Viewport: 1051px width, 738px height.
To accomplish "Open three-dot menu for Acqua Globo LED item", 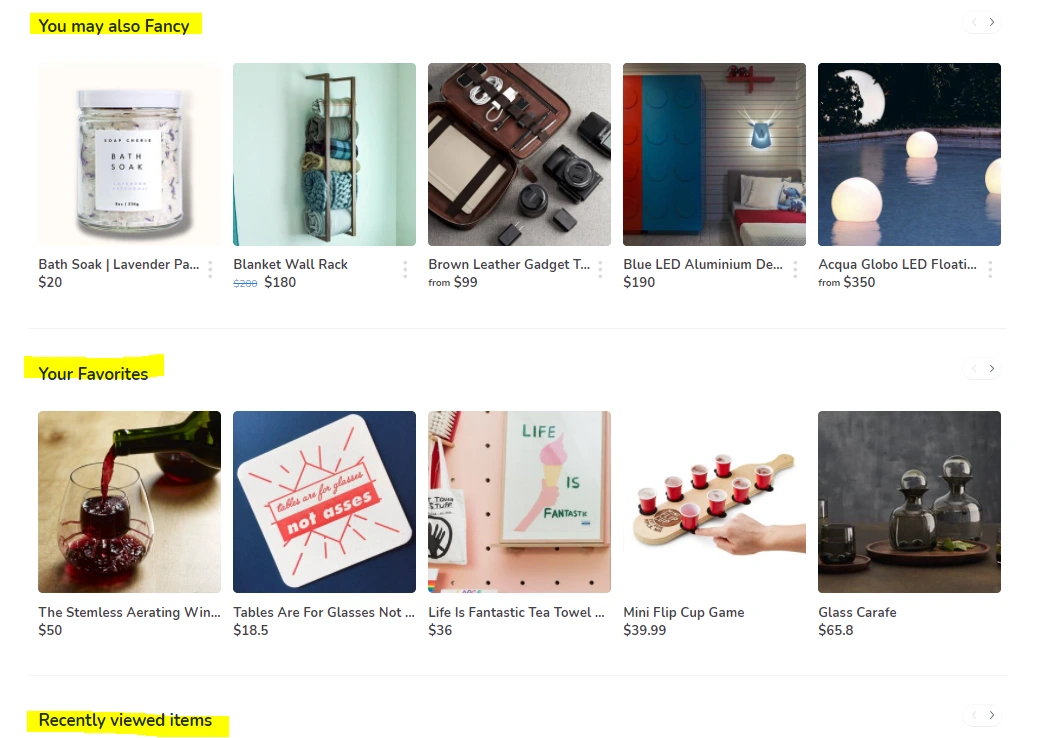I will 991,269.
